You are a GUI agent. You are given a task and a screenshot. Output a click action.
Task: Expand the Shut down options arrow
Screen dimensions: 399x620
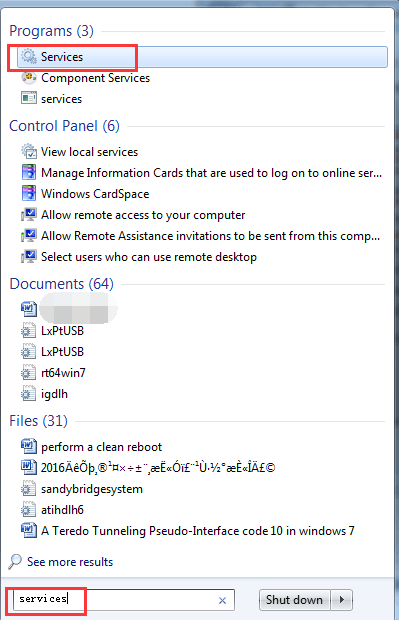click(341, 600)
